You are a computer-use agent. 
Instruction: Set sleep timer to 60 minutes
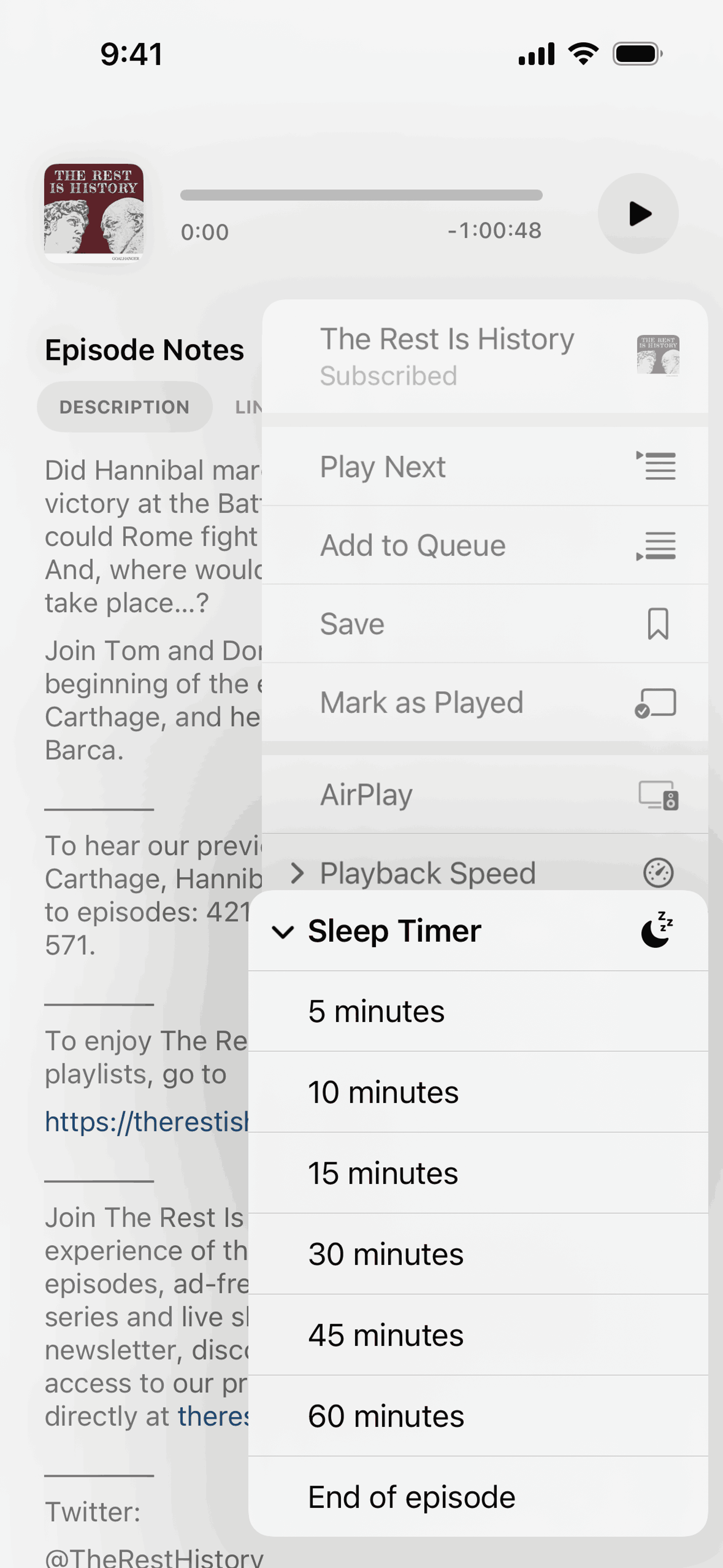[478, 1416]
